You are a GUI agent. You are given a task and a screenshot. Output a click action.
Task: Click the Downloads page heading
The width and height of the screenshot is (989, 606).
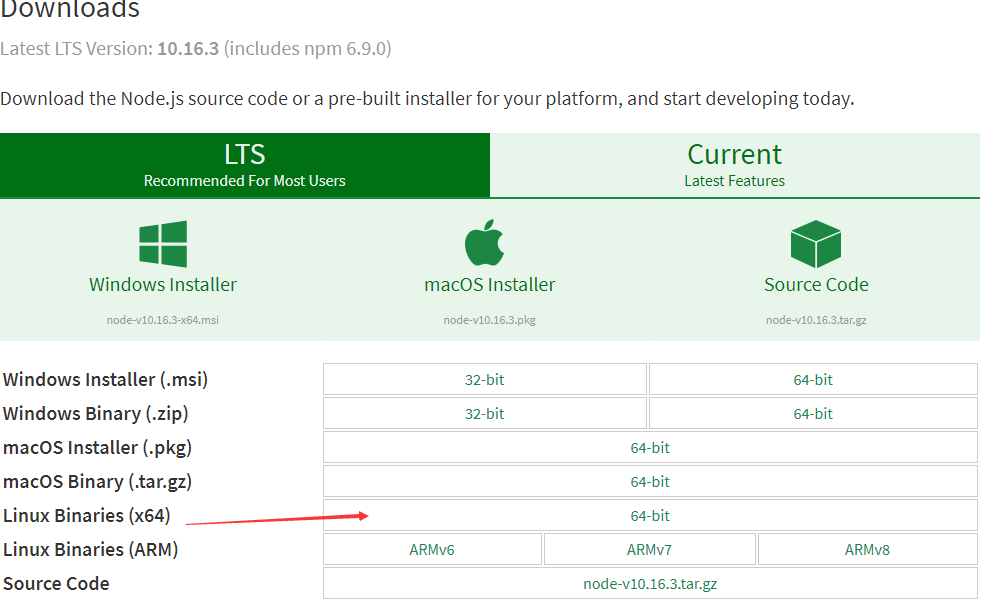pyautogui.click(x=70, y=9)
